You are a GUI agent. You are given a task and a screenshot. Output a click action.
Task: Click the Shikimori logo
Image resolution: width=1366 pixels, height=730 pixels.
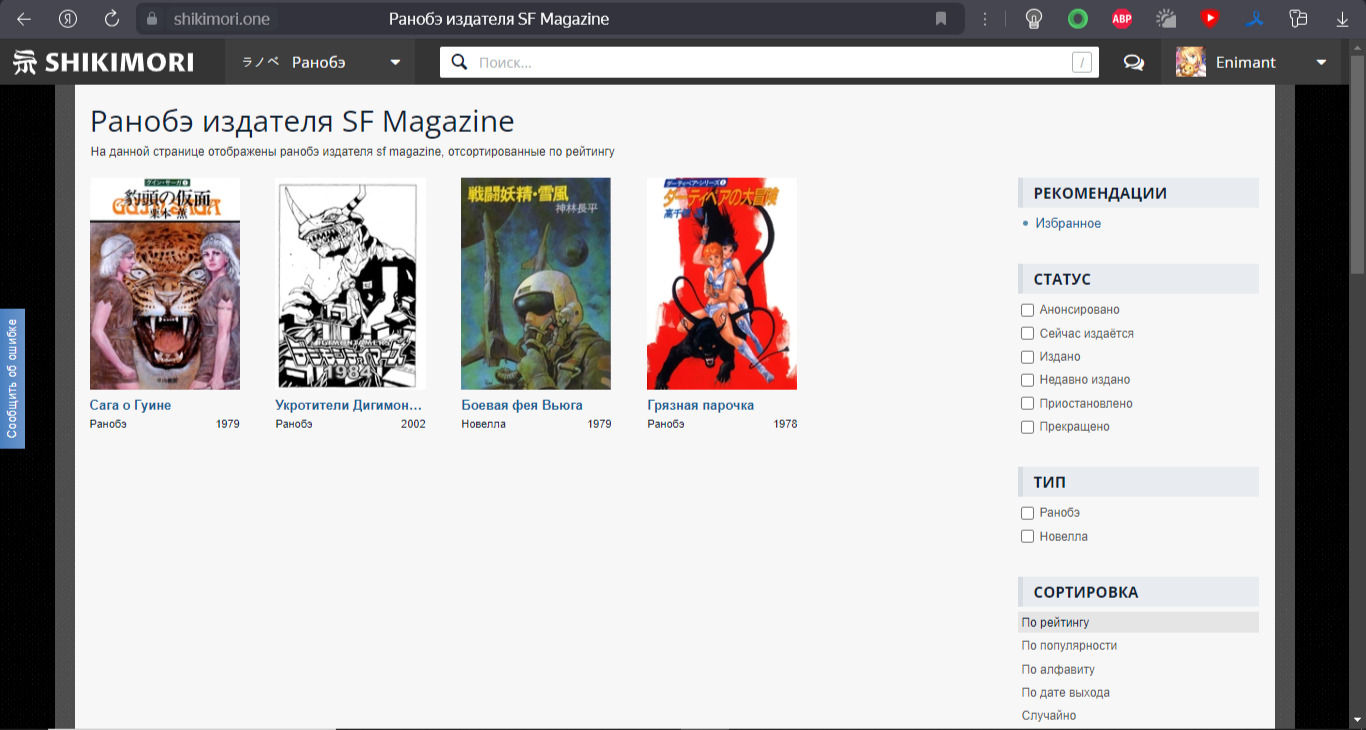pos(104,62)
